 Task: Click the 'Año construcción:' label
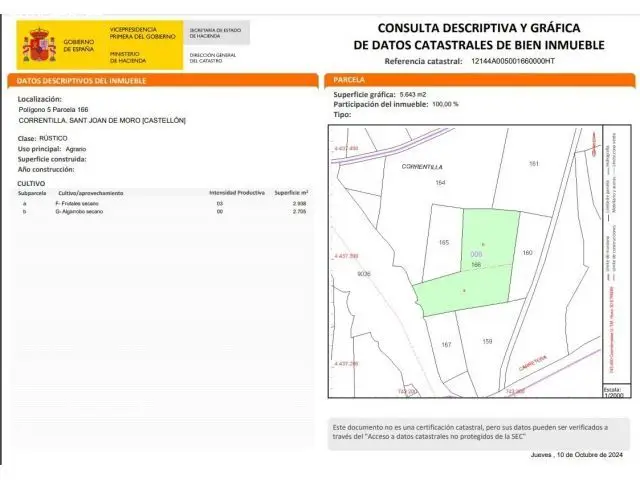(46, 169)
